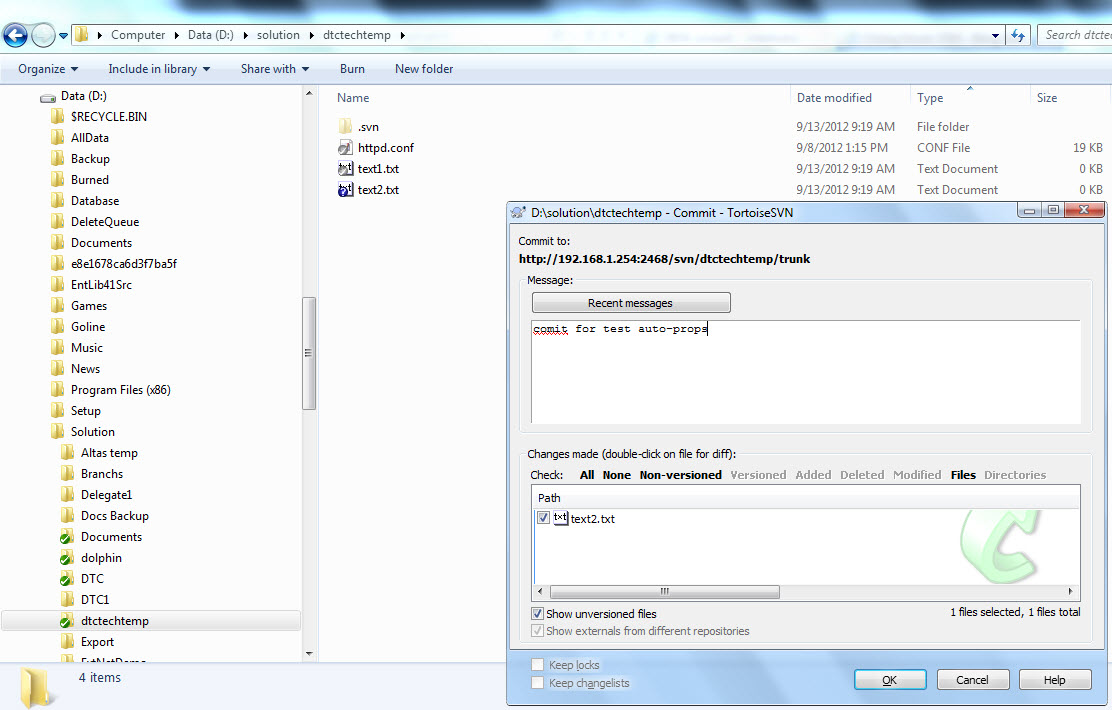Uncheck the text2.txt checkbox in commit list

point(543,518)
